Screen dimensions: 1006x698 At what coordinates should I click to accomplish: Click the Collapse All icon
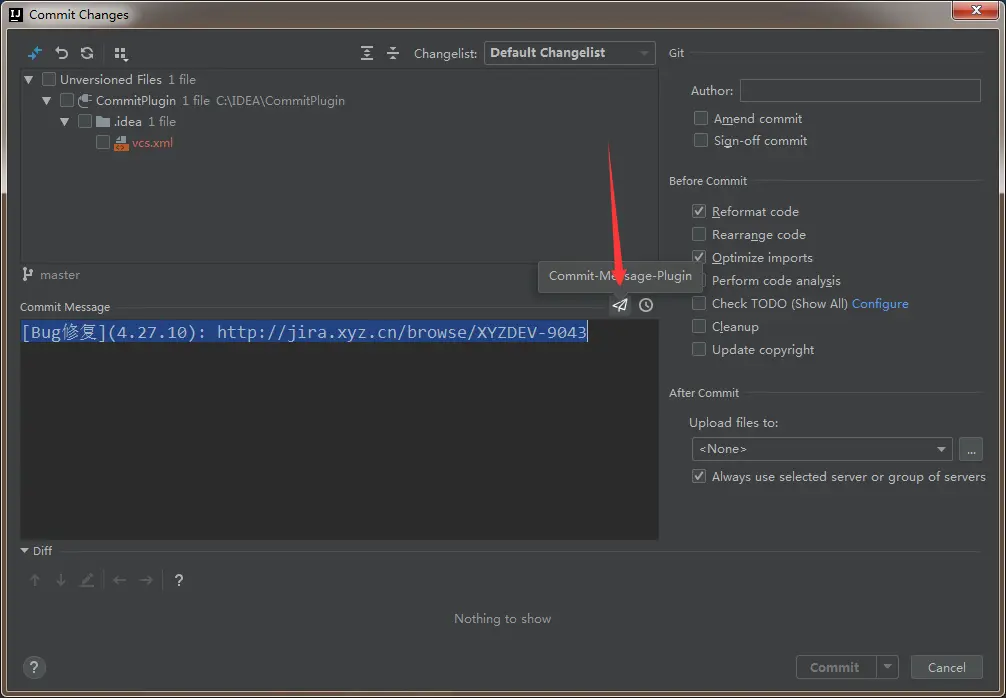point(393,53)
